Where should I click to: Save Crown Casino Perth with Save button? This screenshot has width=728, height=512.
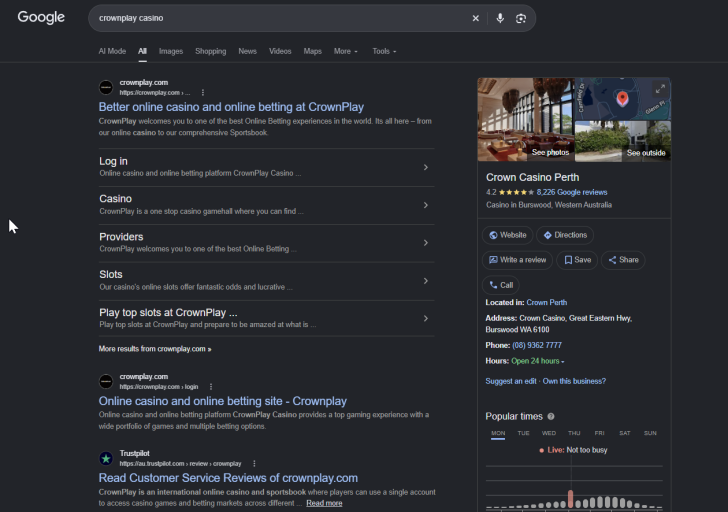pyautogui.click(x=577, y=260)
